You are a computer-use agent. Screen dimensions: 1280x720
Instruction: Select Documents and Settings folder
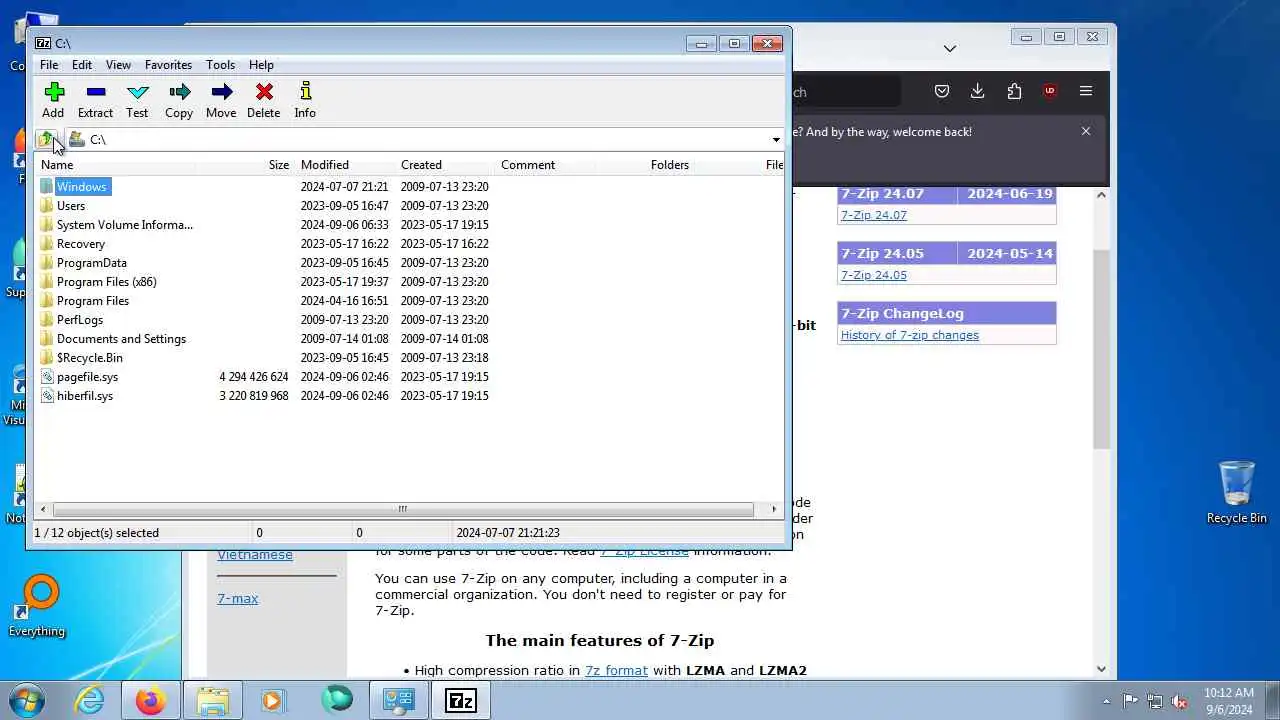click(x=121, y=339)
